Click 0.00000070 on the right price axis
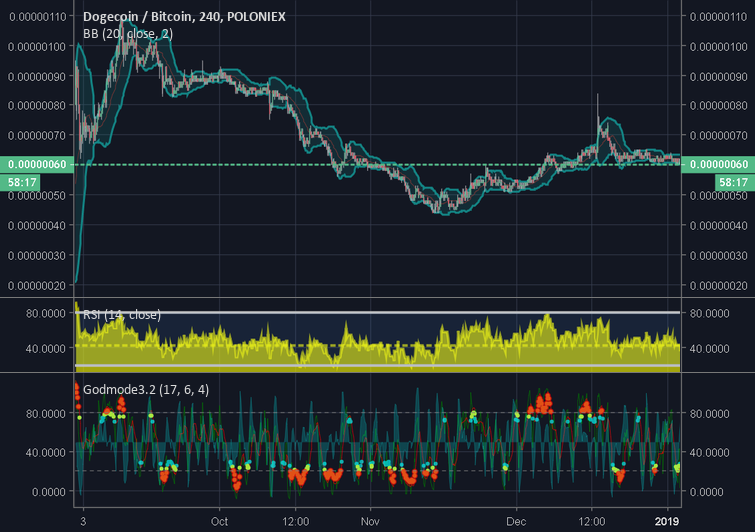755x532 pixels. (x=718, y=135)
